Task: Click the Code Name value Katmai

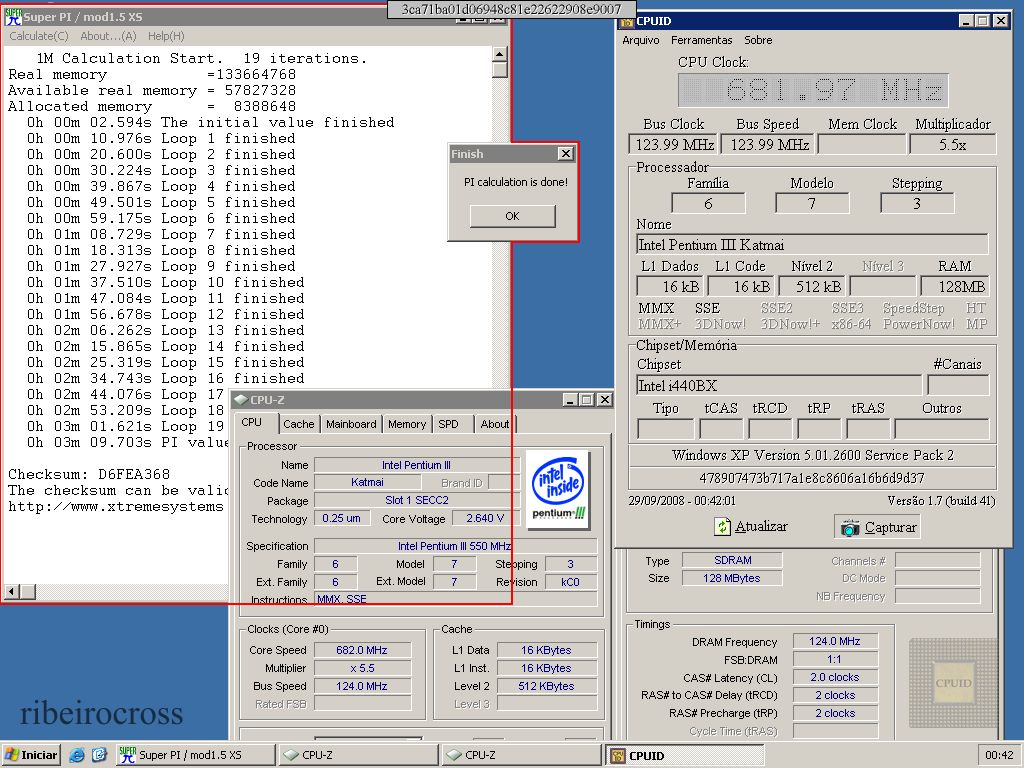Action: click(x=367, y=482)
